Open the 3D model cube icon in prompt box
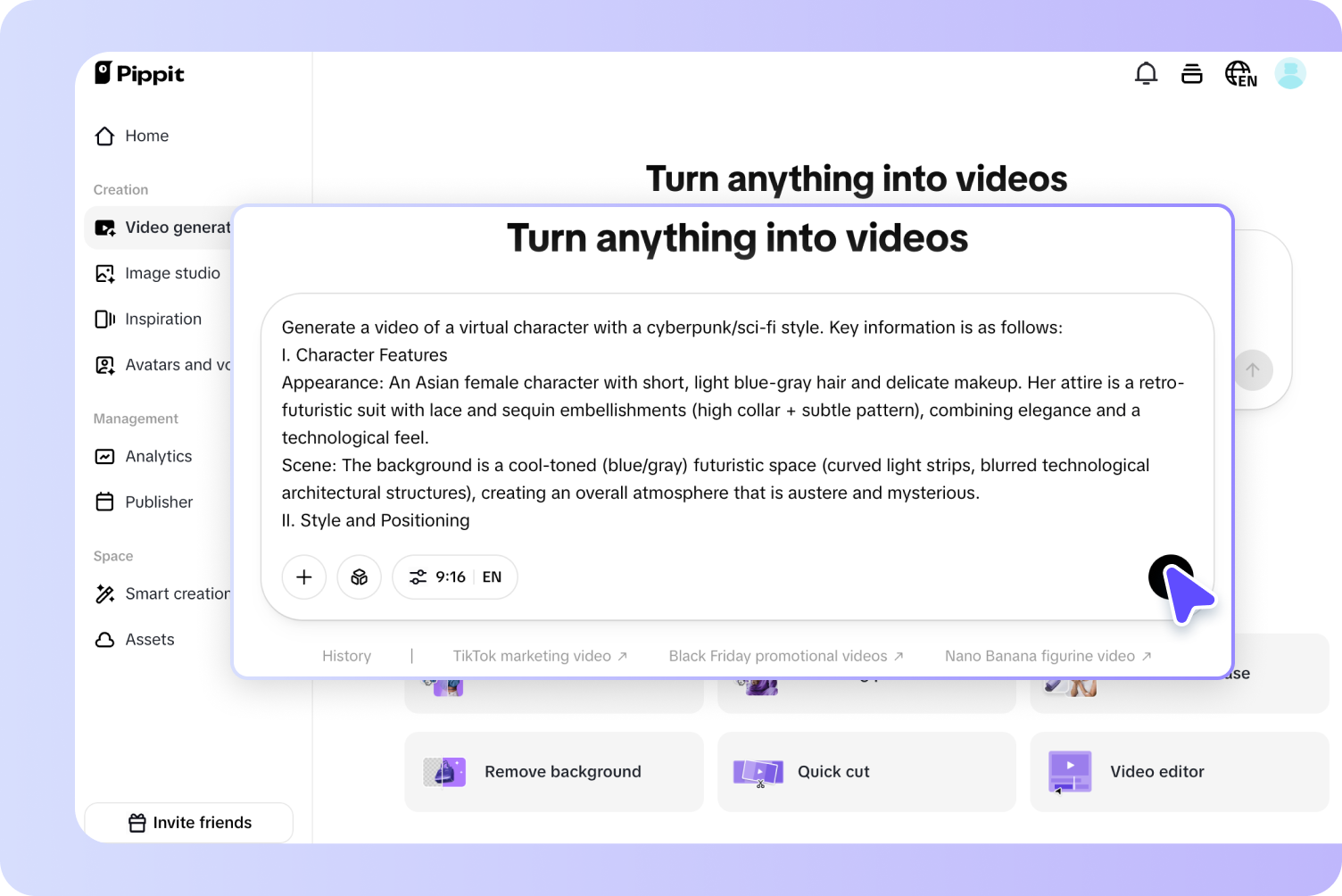 (359, 577)
